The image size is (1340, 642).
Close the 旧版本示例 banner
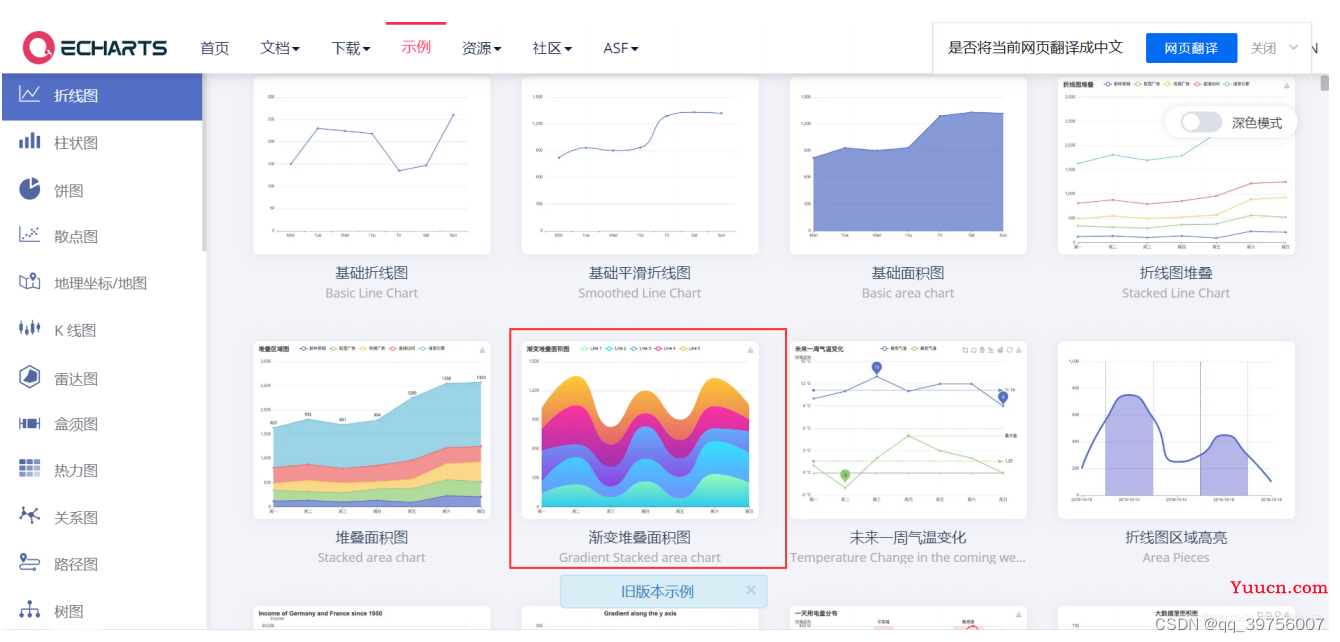point(751,591)
